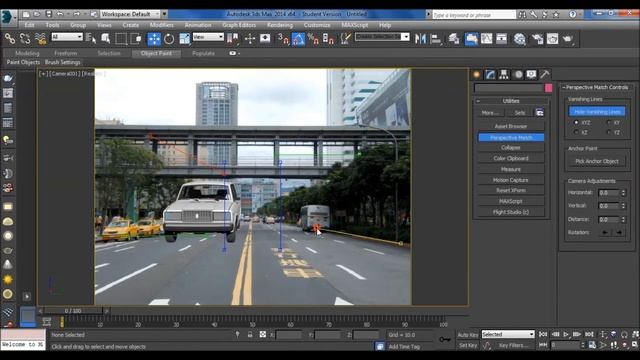
Task: Activate the Select and Move tool
Action: point(154,39)
